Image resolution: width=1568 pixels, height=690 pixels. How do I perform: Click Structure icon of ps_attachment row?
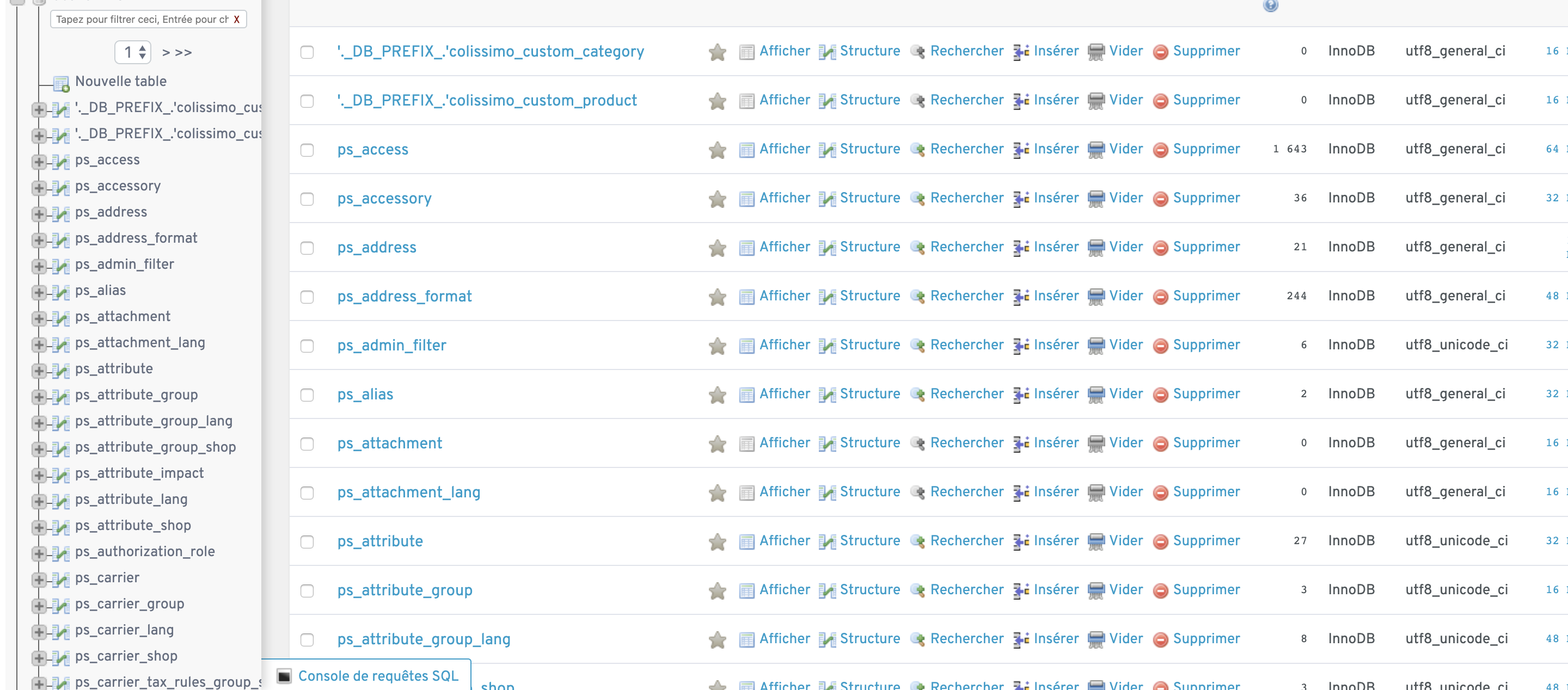(826, 443)
